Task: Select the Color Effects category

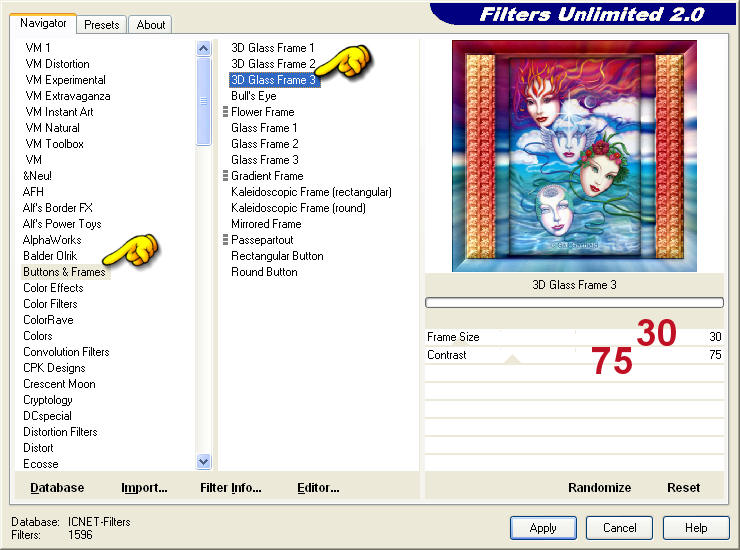Action: tap(53, 288)
